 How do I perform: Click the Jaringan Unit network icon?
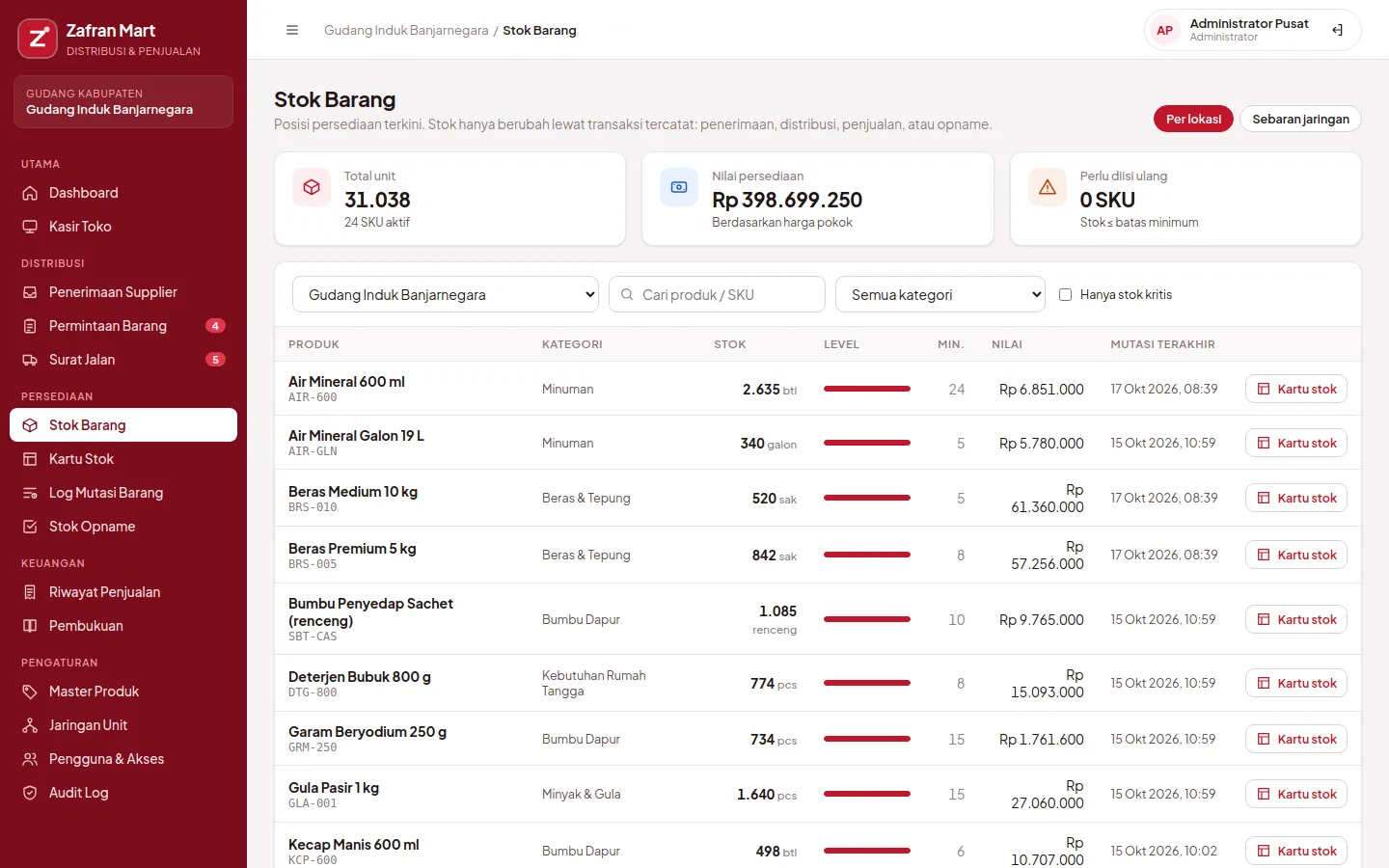tap(30, 725)
